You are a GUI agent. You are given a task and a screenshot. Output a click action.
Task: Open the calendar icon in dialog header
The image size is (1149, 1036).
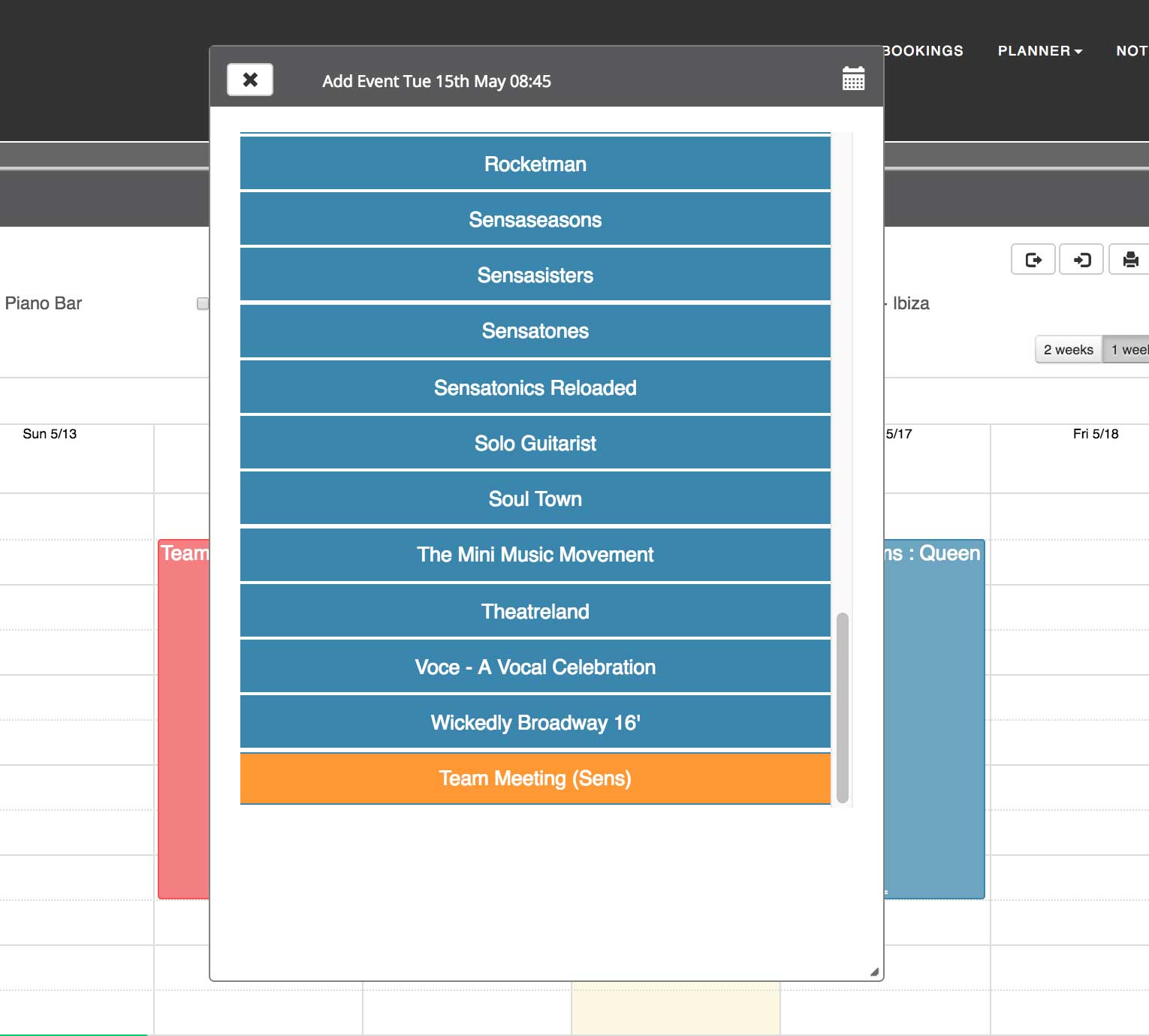pyautogui.click(x=853, y=79)
